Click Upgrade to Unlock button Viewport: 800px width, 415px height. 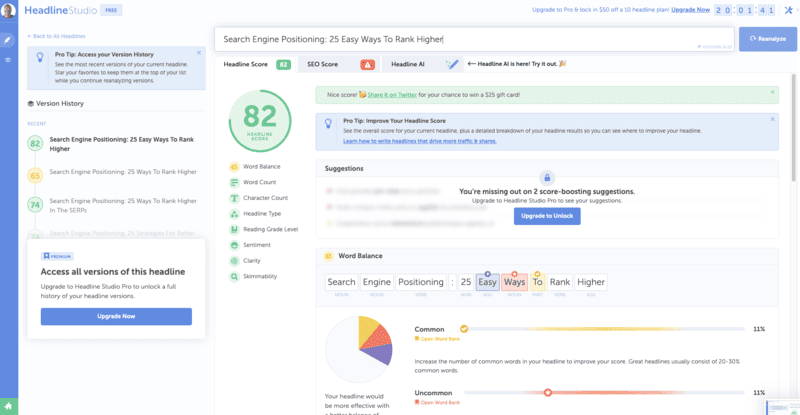point(547,216)
